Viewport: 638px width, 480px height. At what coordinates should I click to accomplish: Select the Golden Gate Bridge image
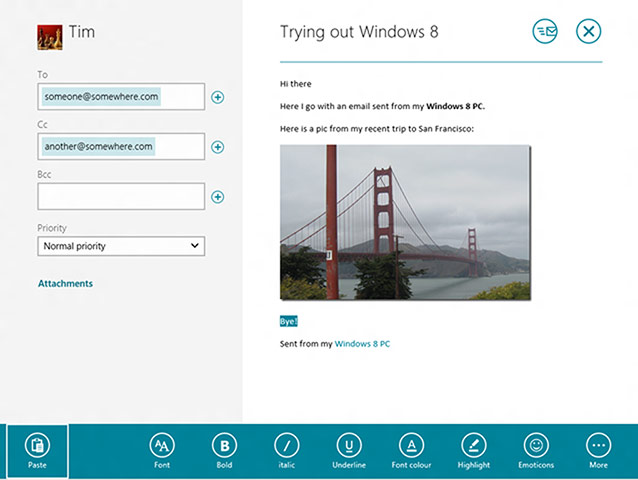pyautogui.click(x=405, y=222)
